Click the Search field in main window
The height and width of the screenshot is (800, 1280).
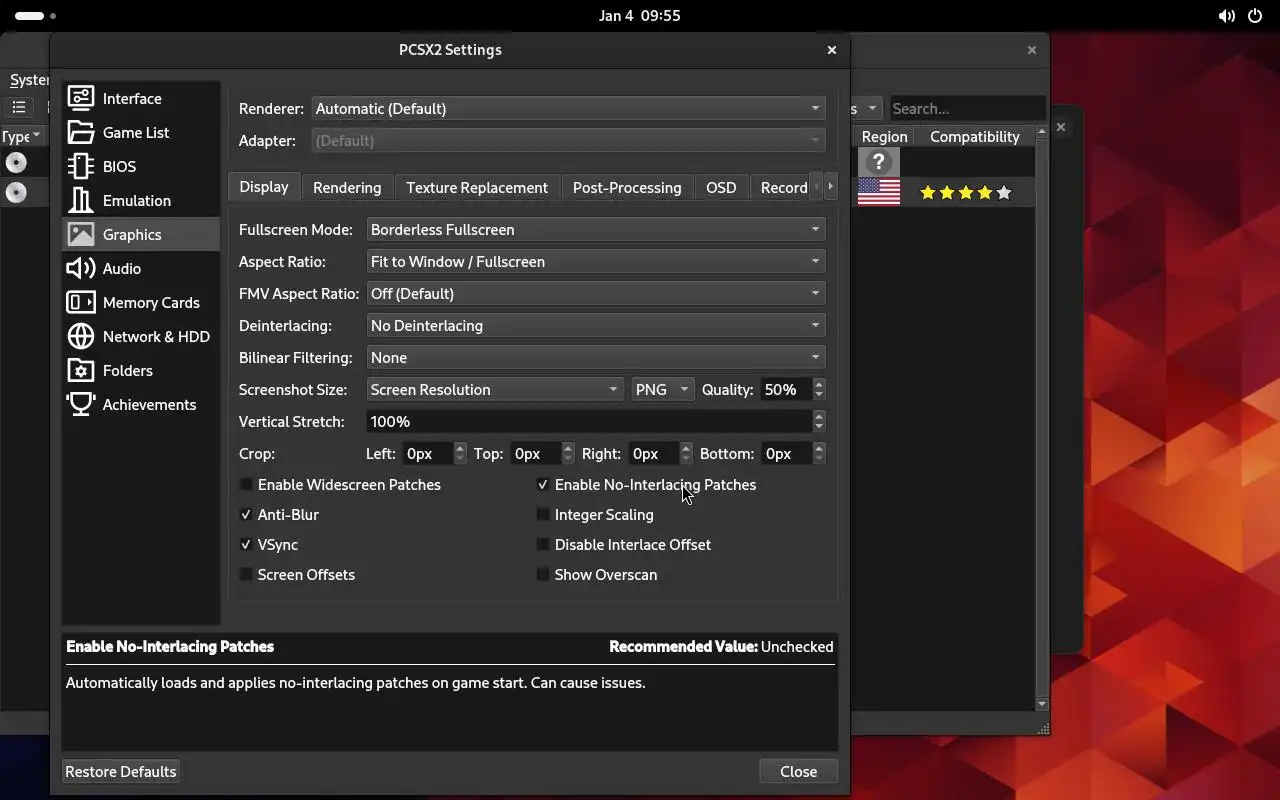[966, 108]
